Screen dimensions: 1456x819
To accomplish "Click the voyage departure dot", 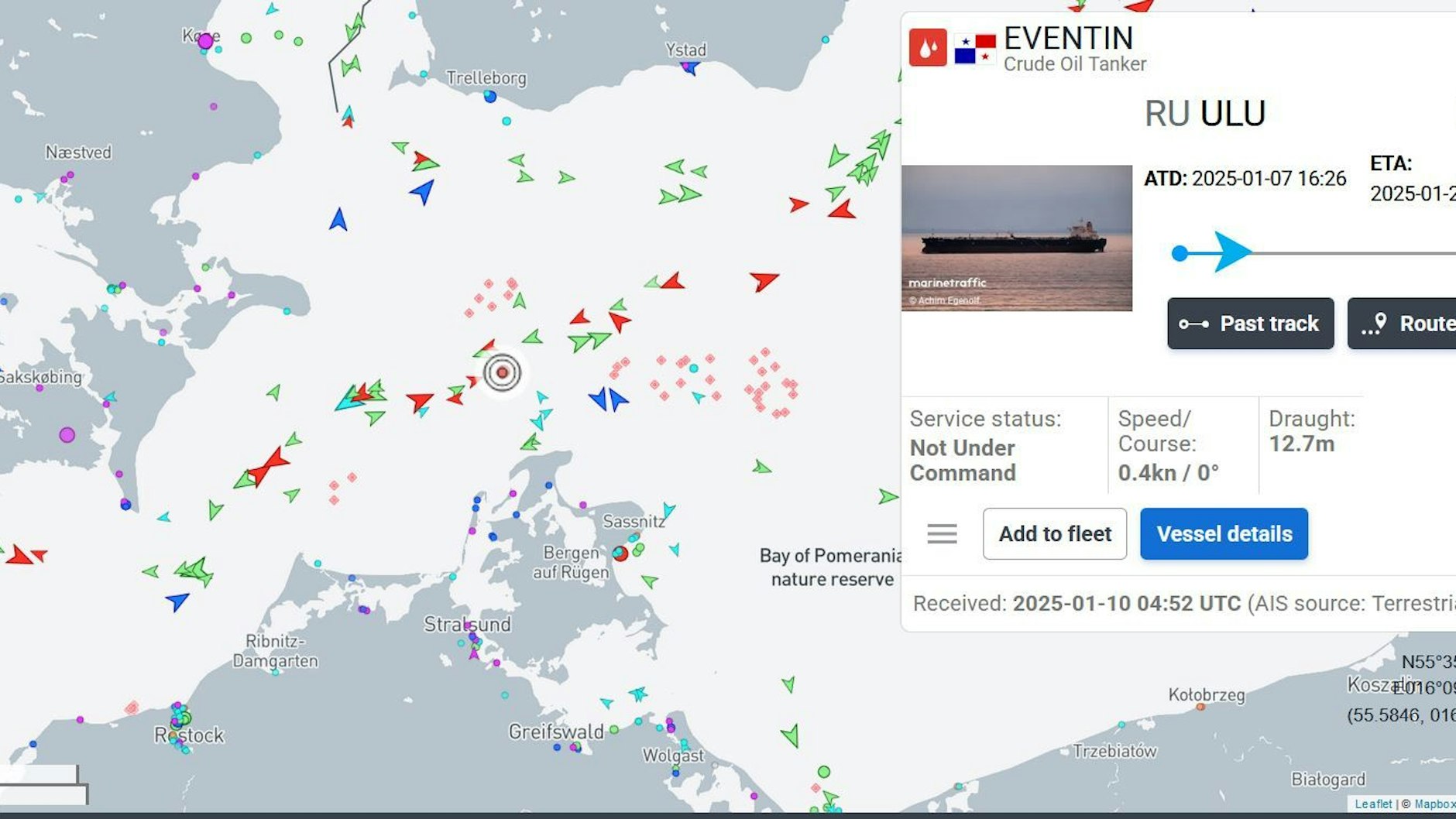I will coord(1180,253).
